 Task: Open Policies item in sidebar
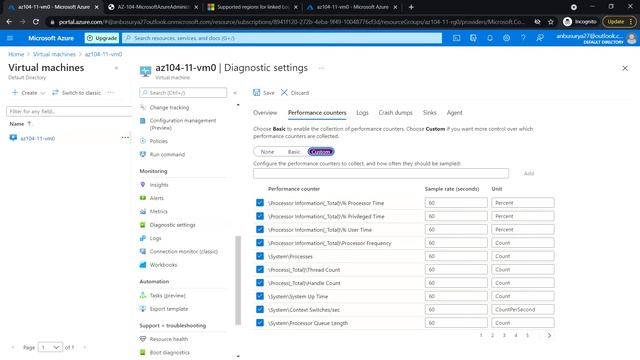click(158, 141)
